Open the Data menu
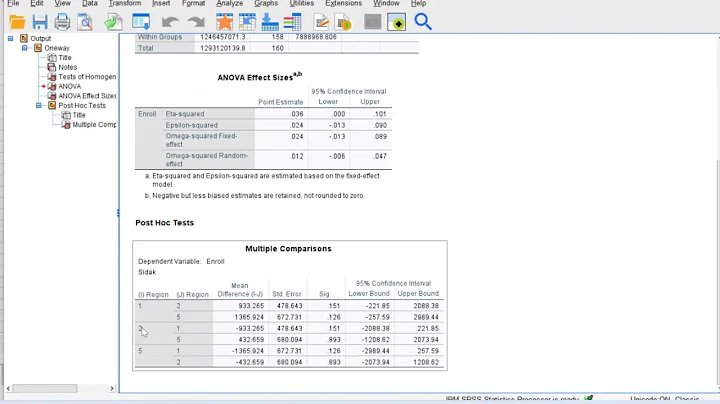720x404 pixels. 90,3
